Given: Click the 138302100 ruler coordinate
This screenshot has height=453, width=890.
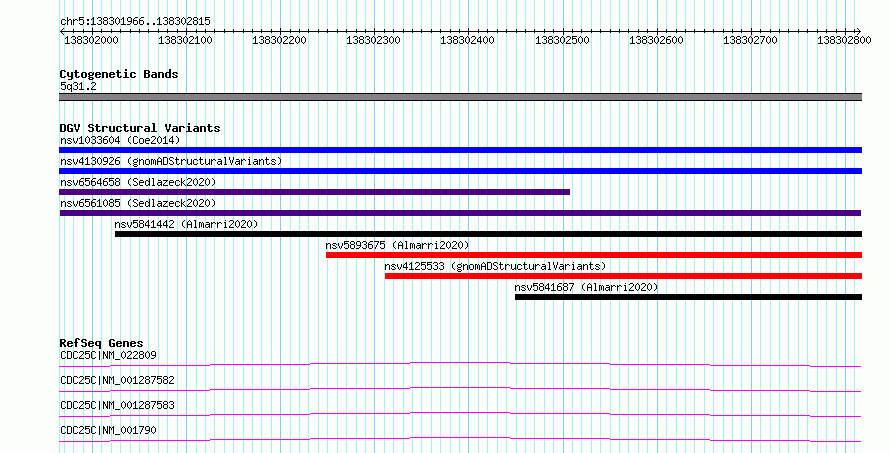Looking at the screenshot, I should pos(185,40).
